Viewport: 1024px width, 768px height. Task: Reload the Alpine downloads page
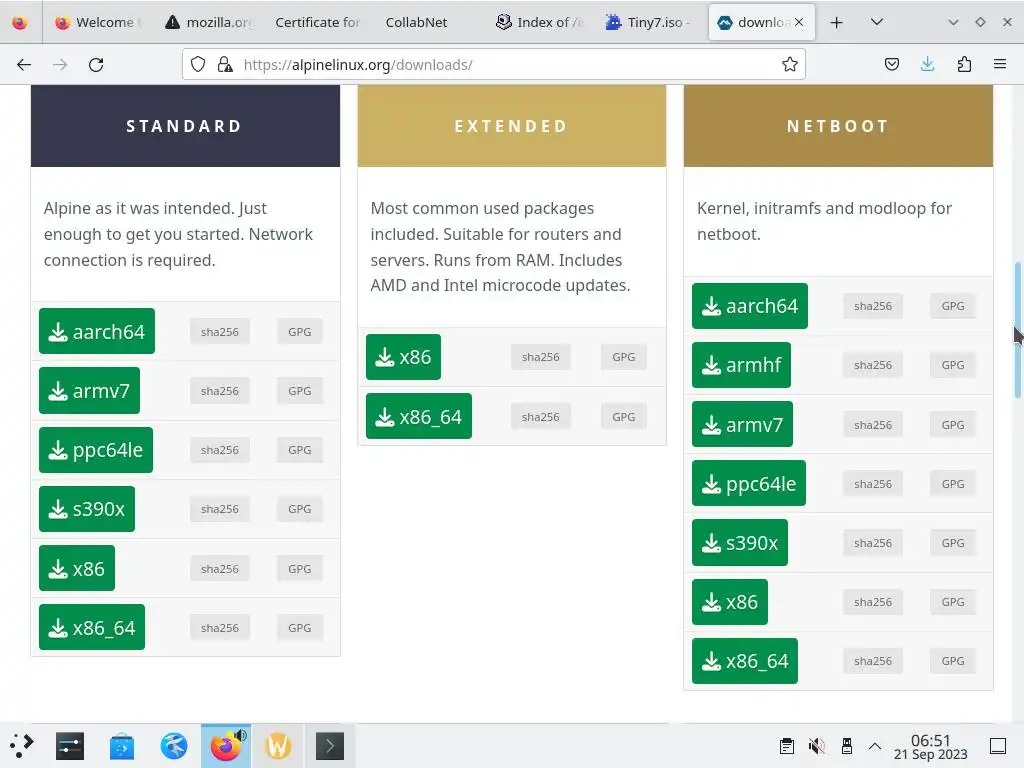click(96, 65)
